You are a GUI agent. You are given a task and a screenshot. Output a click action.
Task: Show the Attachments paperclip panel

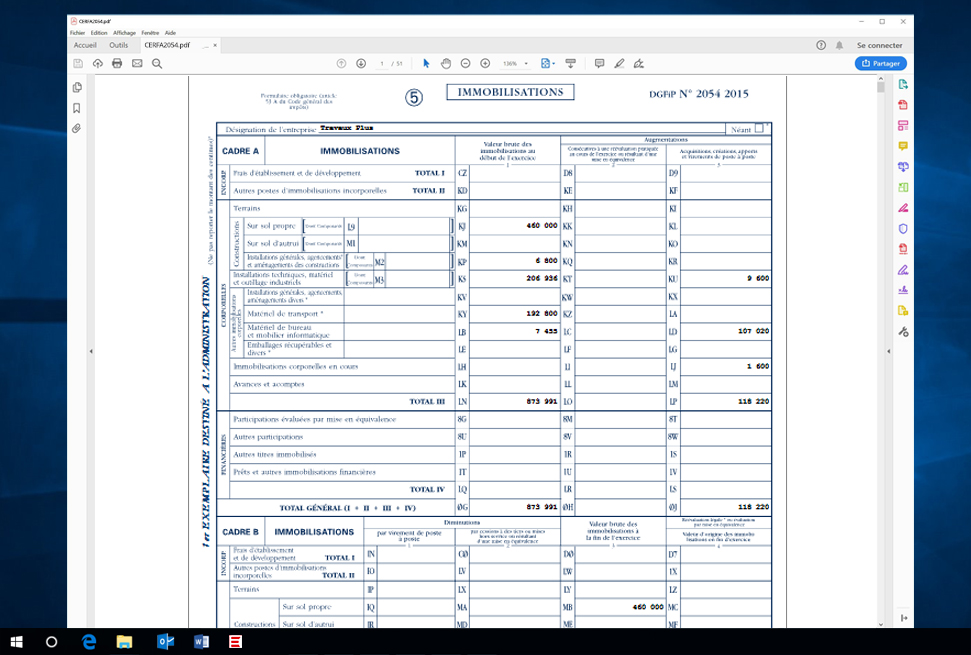click(77, 129)
